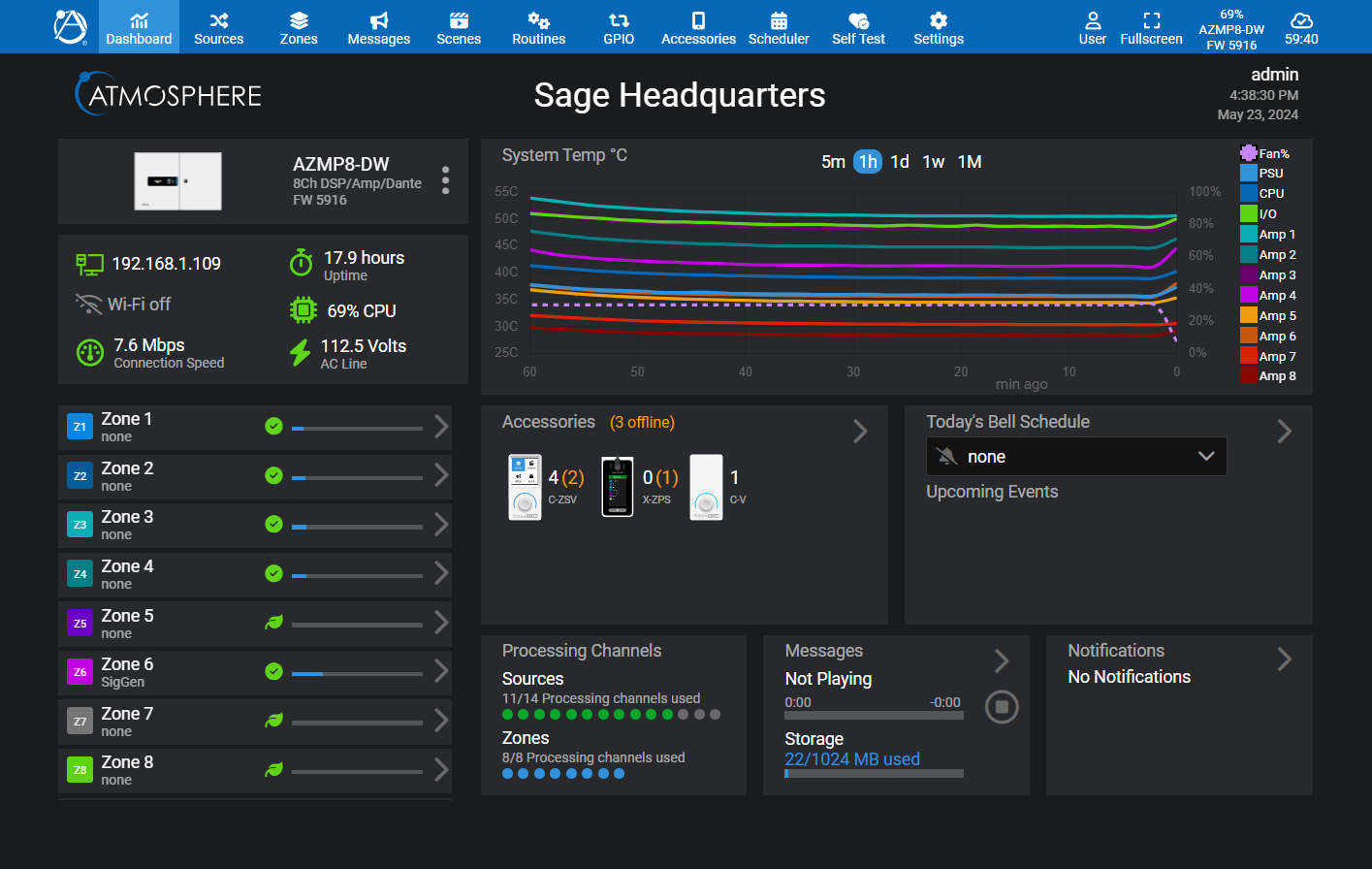Image resolution: width=1372 pixels, height=869 pixels.
Task: Adjust the Zone 6 volume slider
Action: coord(357,671)
